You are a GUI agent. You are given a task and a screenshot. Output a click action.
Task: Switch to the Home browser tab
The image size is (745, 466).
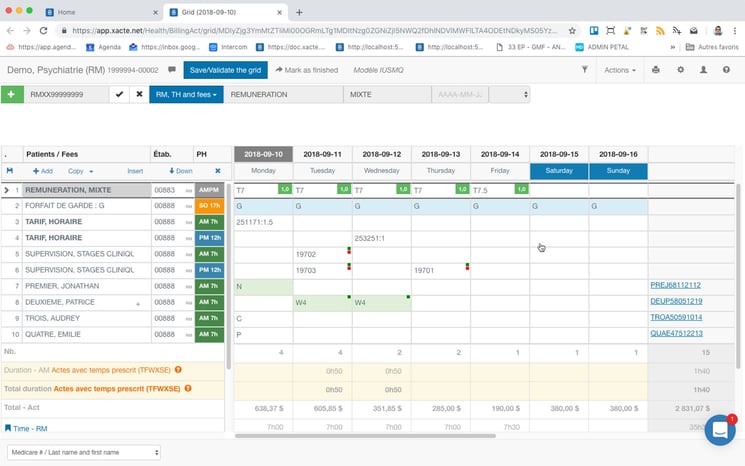point(102,12)
